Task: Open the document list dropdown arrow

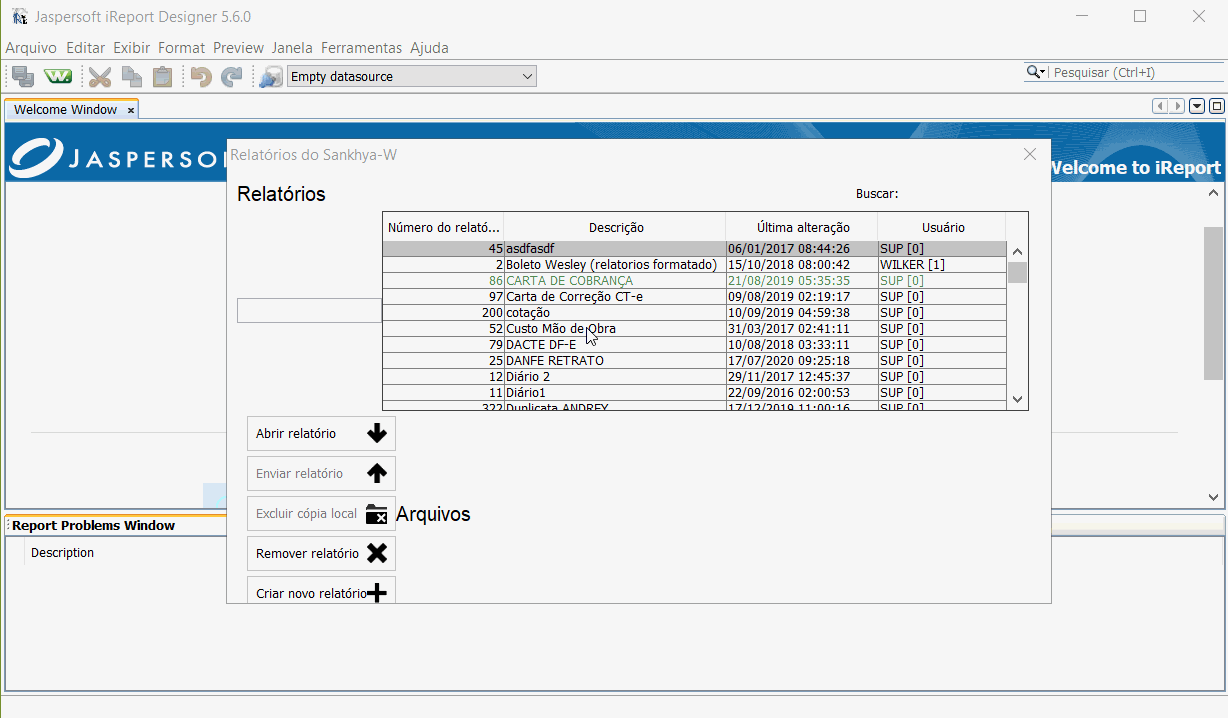Action: point(1197,106)
